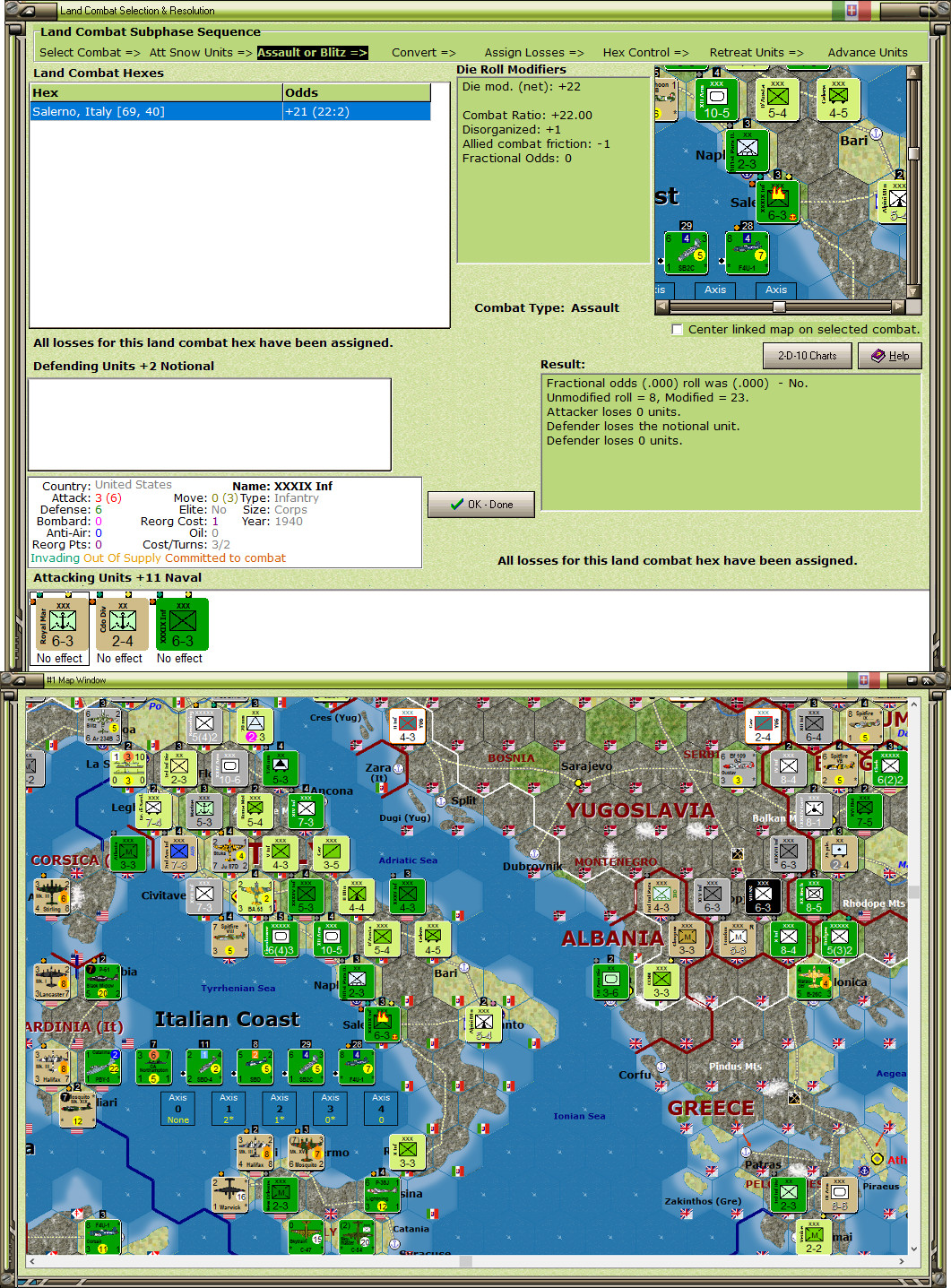Click the main map scroll down arrow
This screenshot has width=951, height=1288.
[913, 1249]
